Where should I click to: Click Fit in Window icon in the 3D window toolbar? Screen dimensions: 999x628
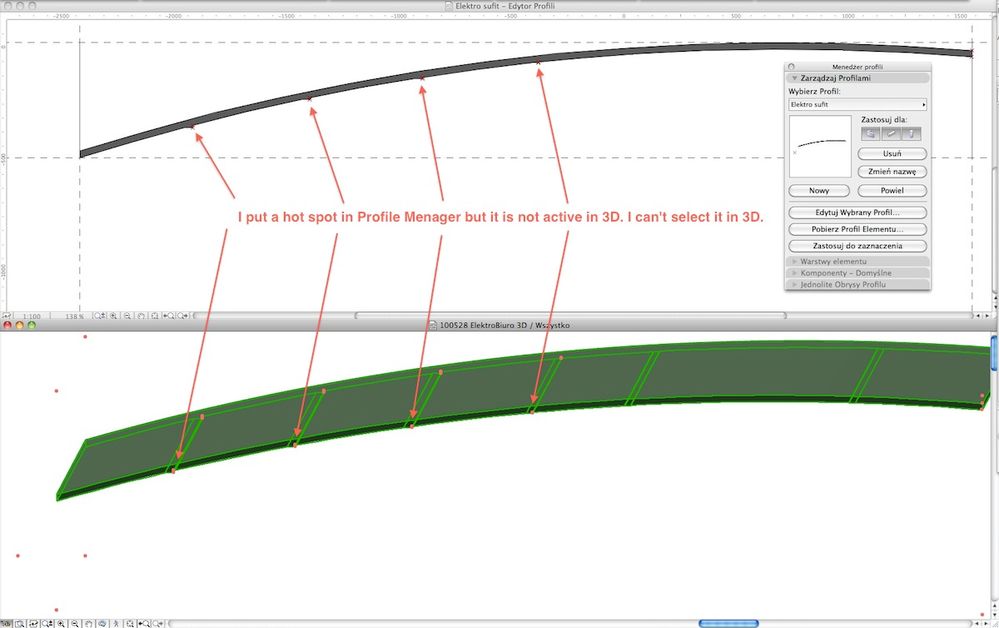[x=130, y=624]
